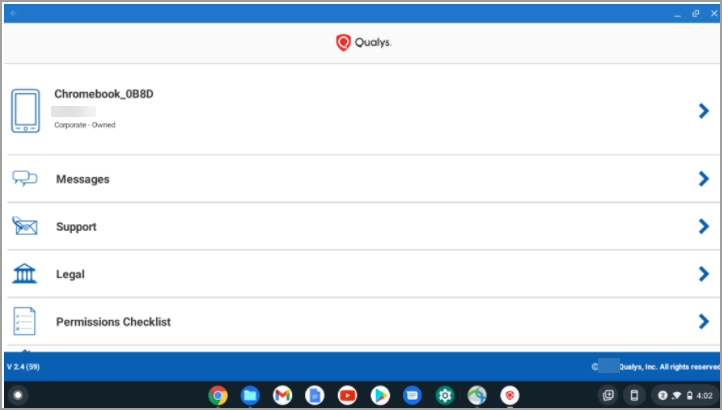Launch Google Play Store from shelf
The image size is (722, 410).
pos(380,395)
